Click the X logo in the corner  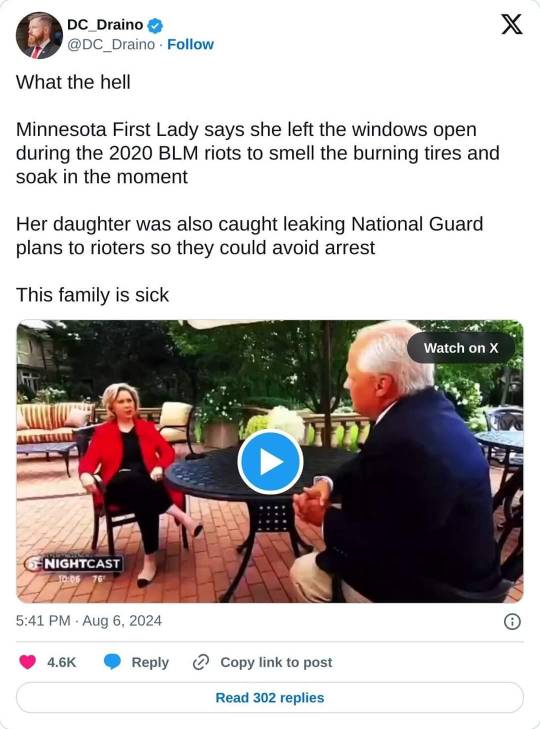511,24
